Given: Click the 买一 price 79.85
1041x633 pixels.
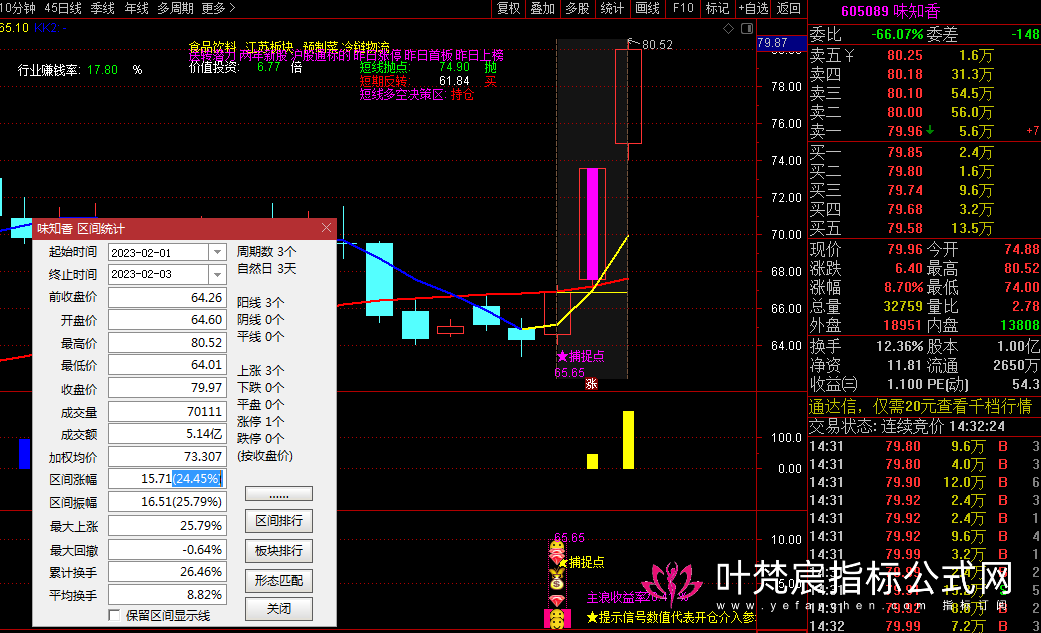Looking at the screenshot, I should (x=905, y=153).
